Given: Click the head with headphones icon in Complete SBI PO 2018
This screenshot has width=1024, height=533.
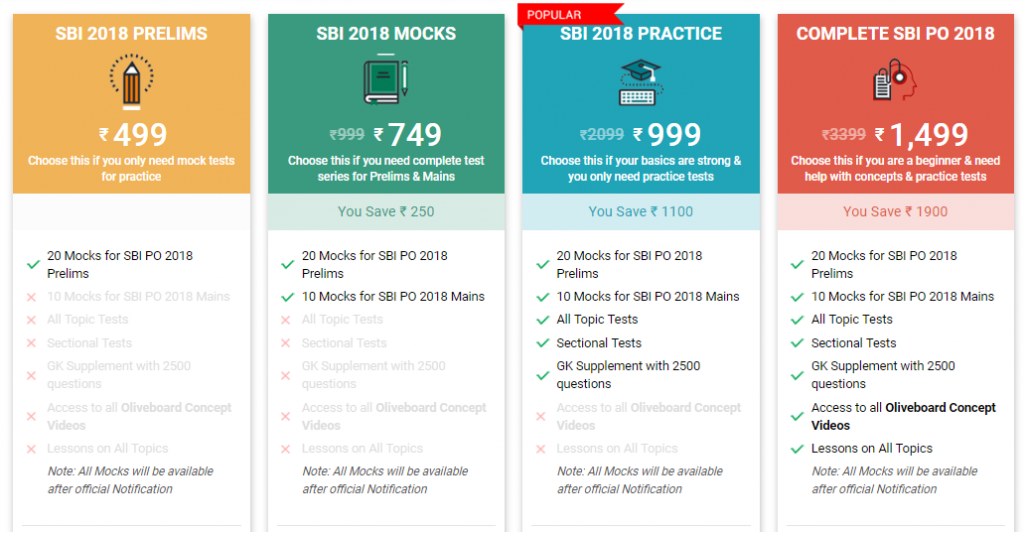Looking at the screenshot, I should (x=895, y=80).
